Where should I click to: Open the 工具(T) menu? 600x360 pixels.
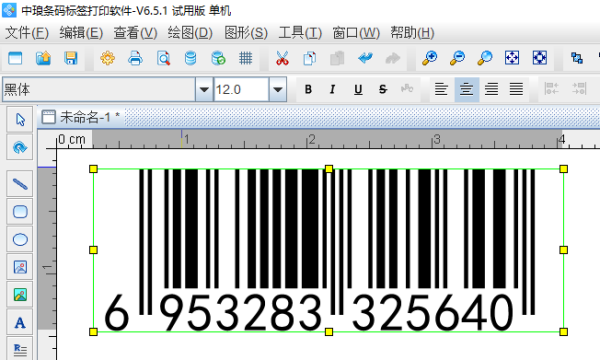pos(300,33)
